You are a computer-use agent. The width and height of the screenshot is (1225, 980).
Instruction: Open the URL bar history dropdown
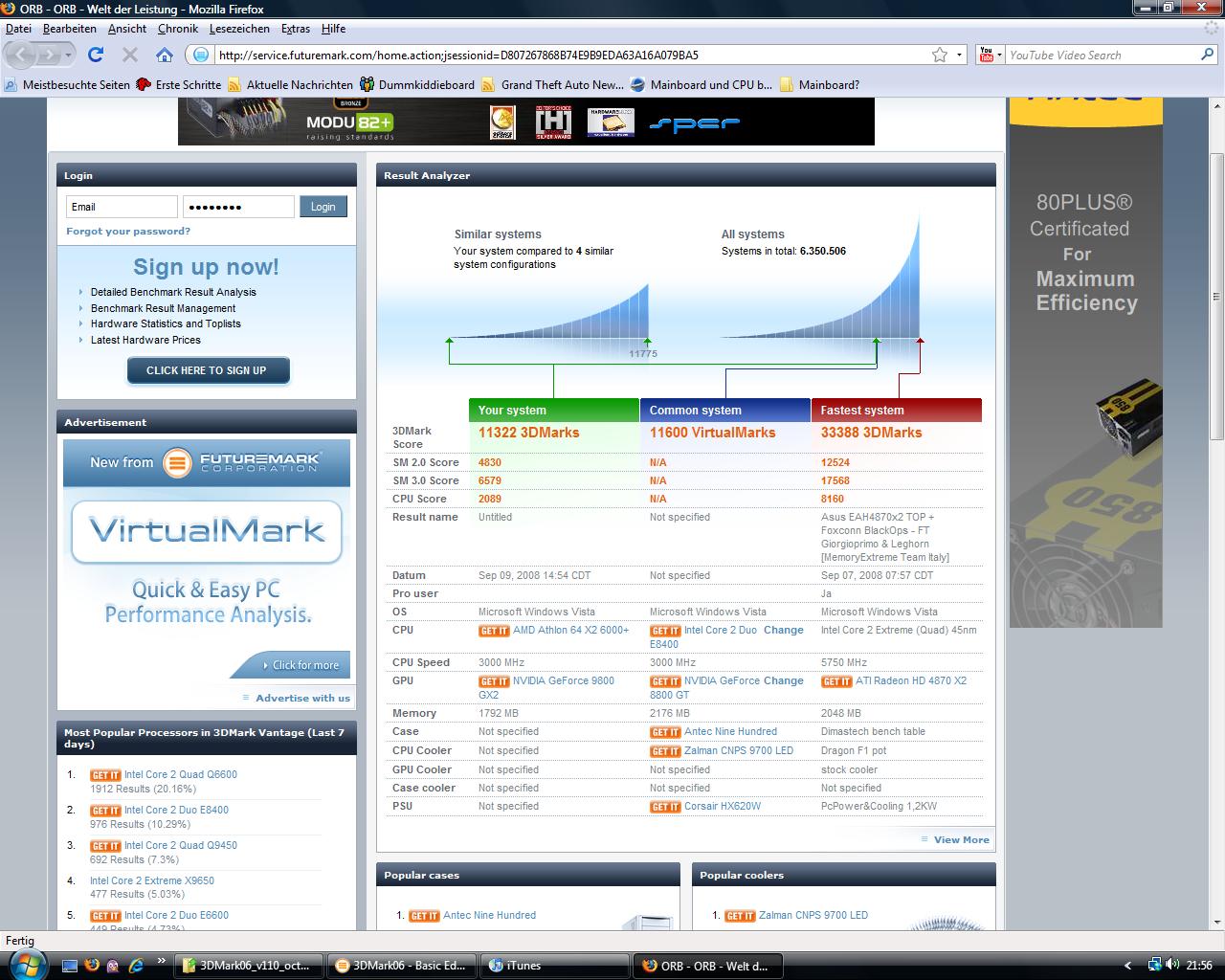click(960, 55)
